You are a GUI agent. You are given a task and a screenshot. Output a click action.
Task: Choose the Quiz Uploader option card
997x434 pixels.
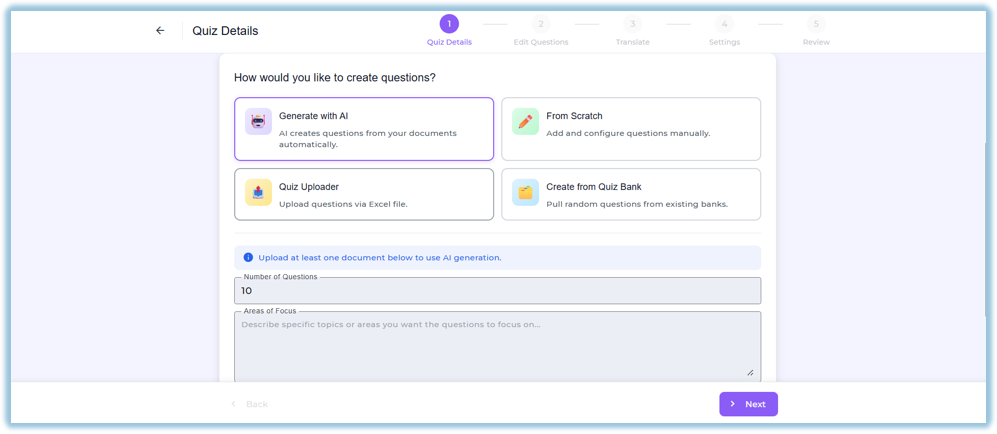point(364,194)
